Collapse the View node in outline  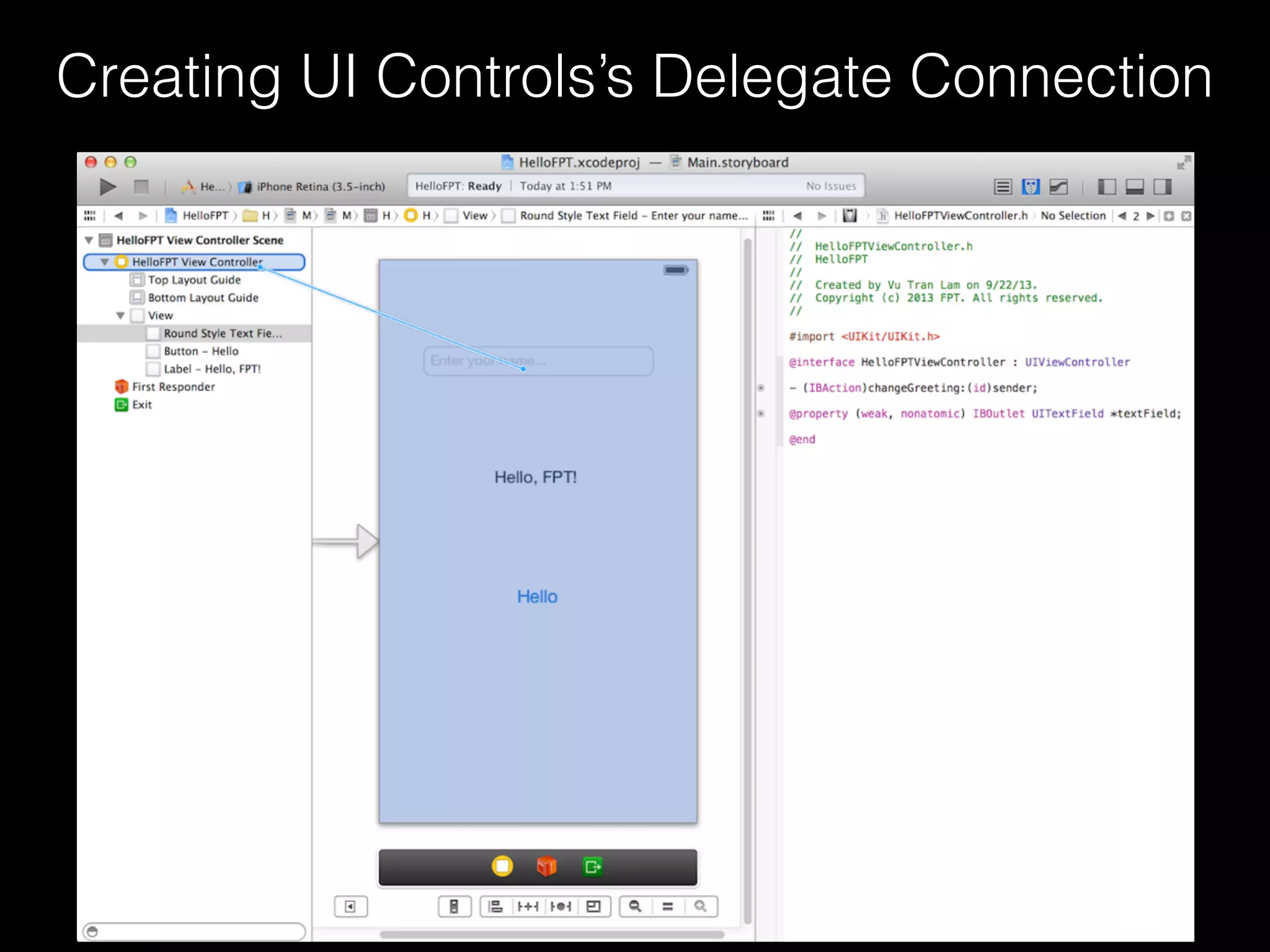point(121,315)
